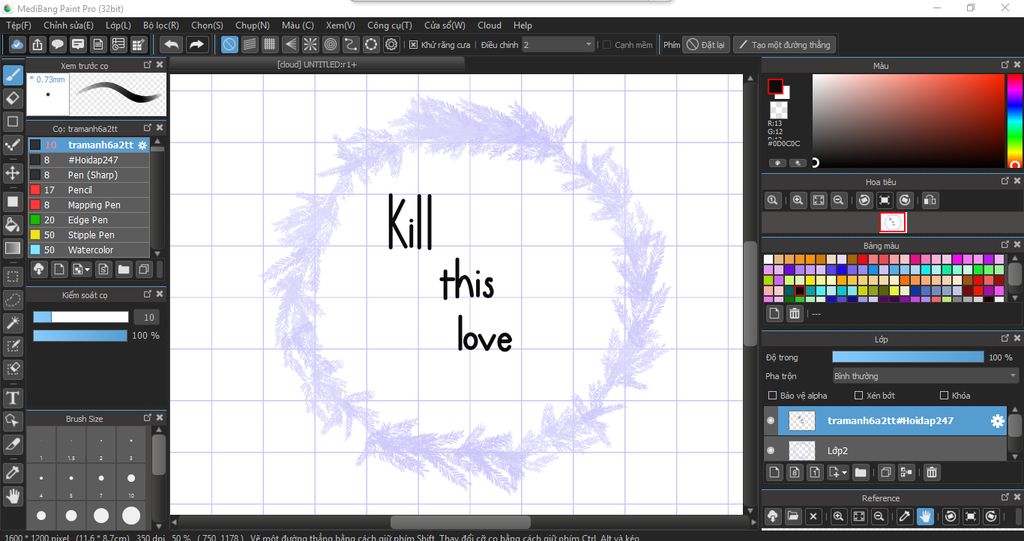Add new layer in layer panel
The image size is (1024, 541).
coord(774,472)
